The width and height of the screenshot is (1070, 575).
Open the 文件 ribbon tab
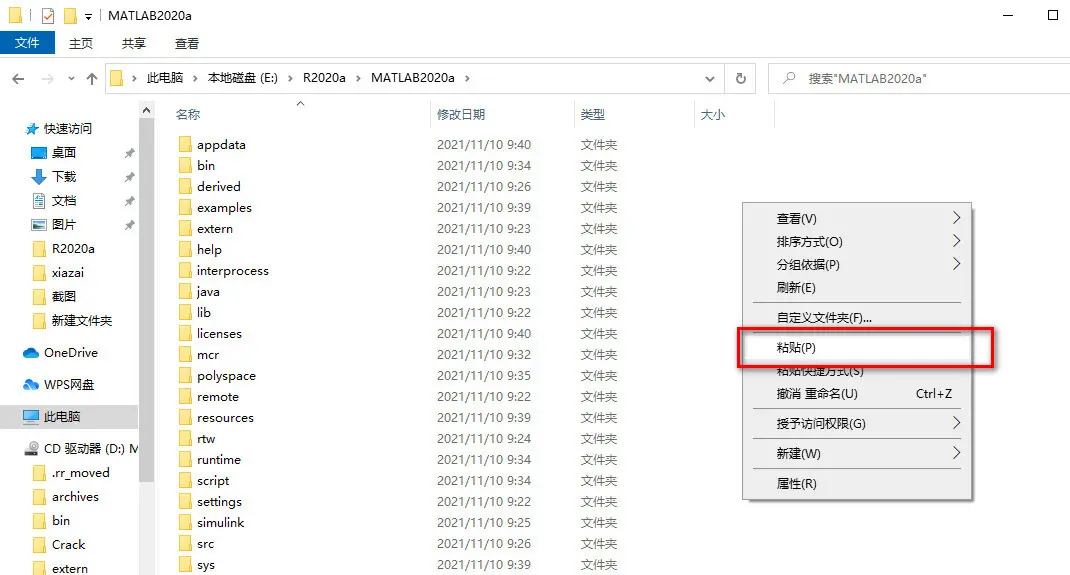coord(27,43)
